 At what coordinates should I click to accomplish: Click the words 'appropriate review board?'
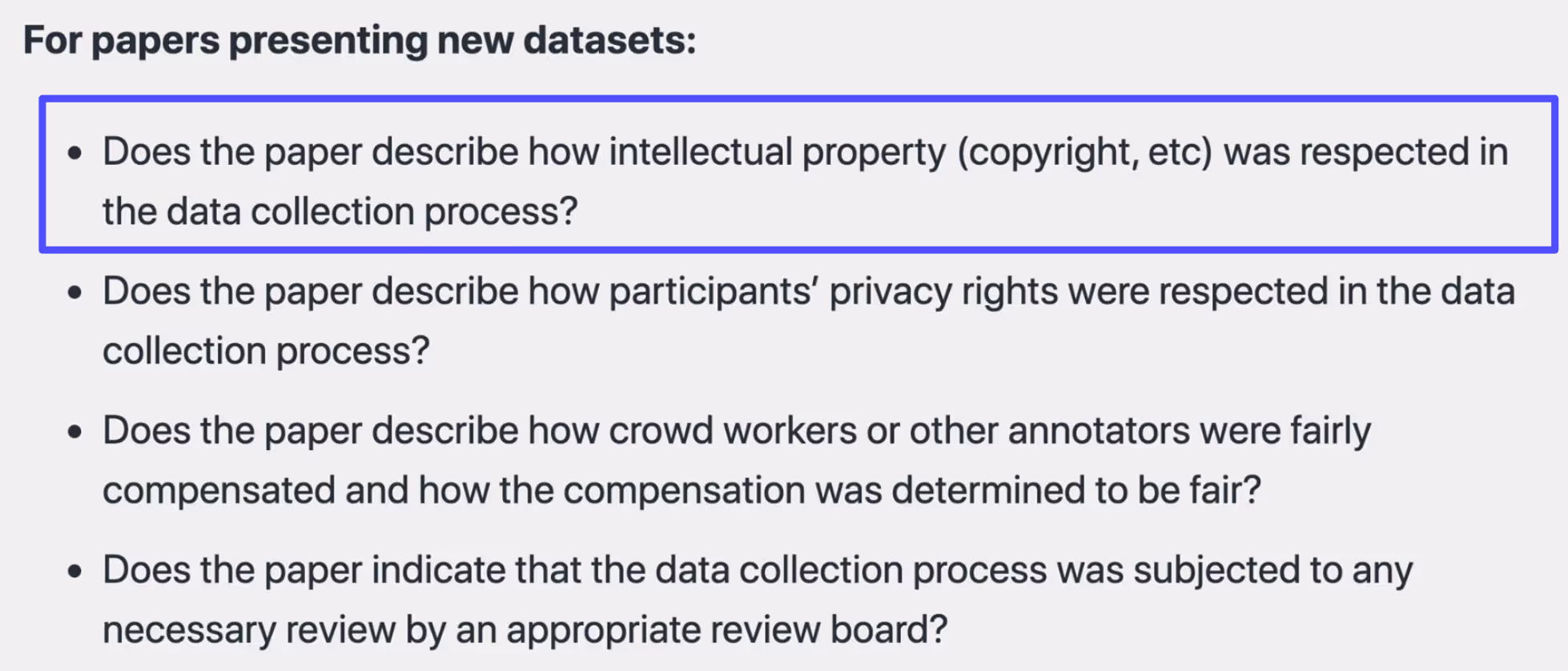(727, 630)
